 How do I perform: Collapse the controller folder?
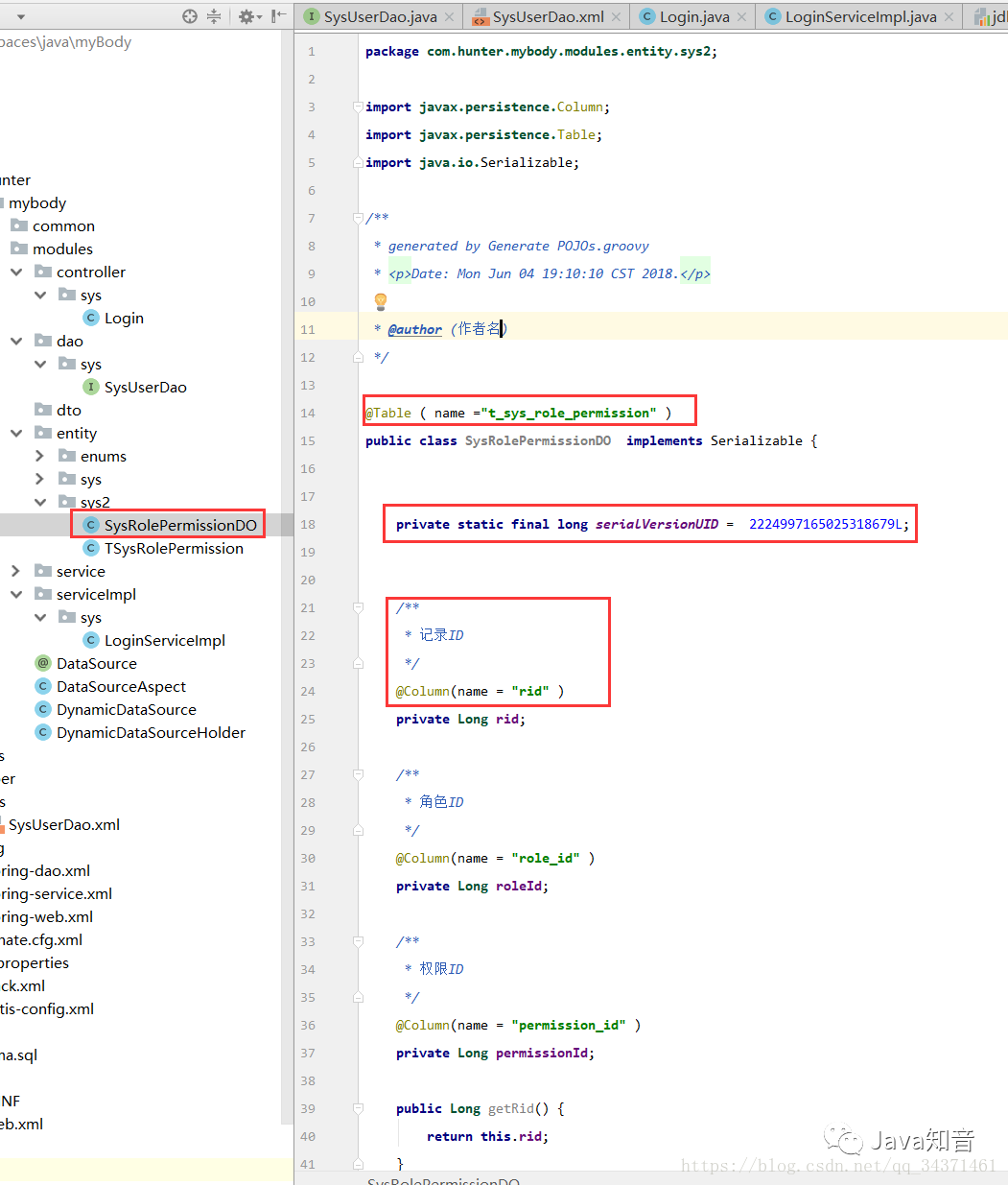pyautogui.click(x=16, y=273)
